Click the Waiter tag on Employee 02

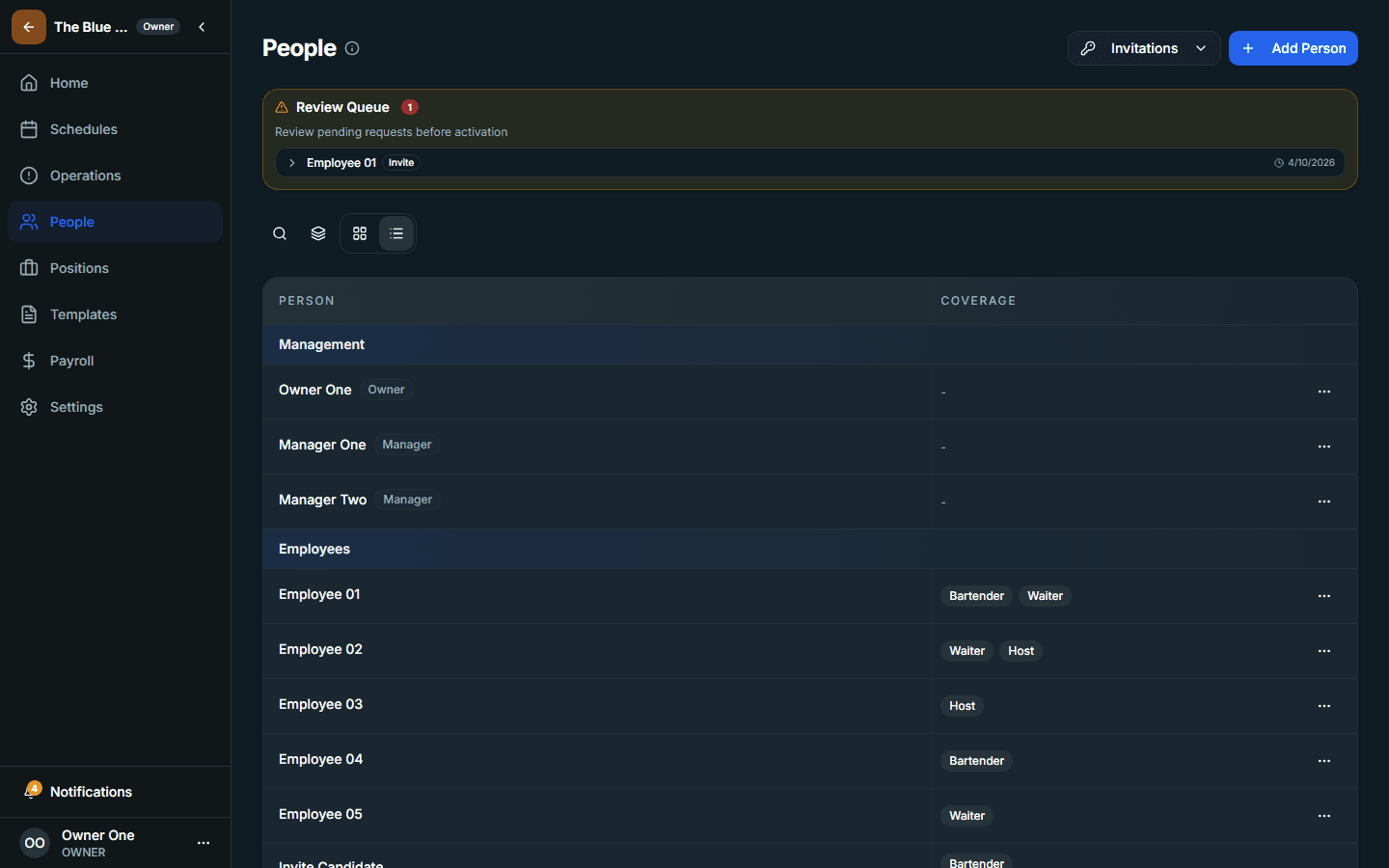click(967, 651)
